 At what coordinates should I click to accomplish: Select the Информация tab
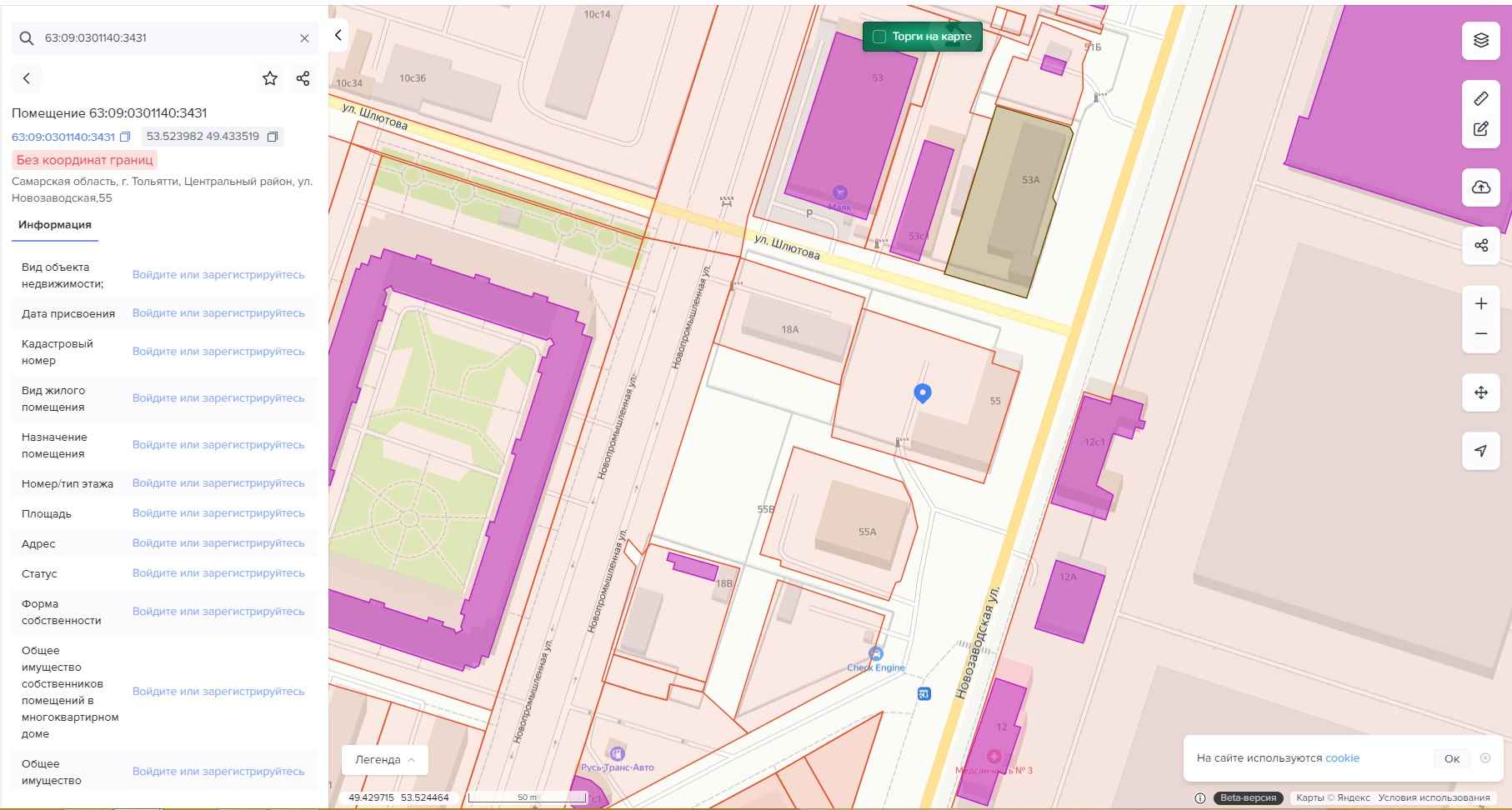(x=55, y=225)
